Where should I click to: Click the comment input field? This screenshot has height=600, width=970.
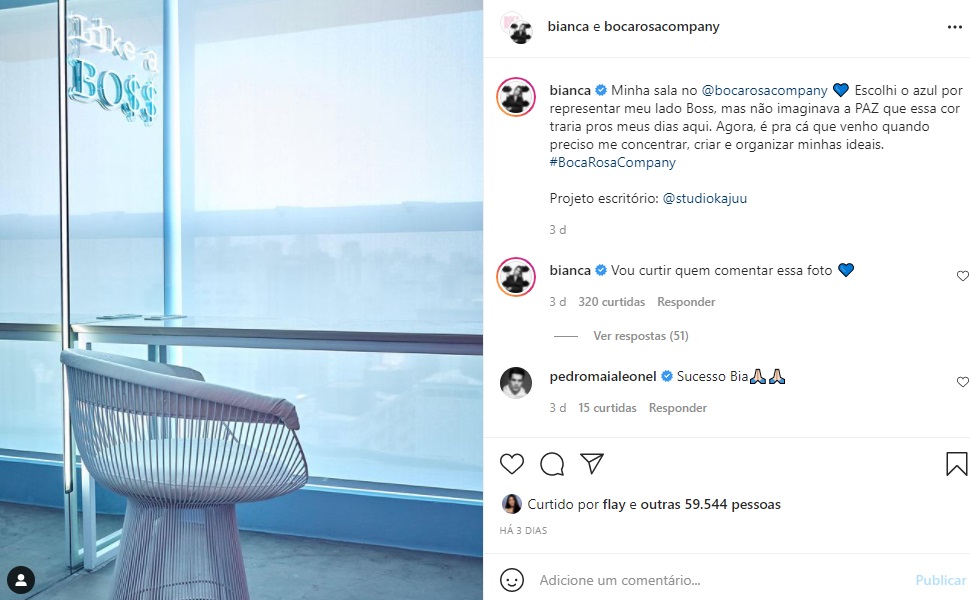[721, 580]
